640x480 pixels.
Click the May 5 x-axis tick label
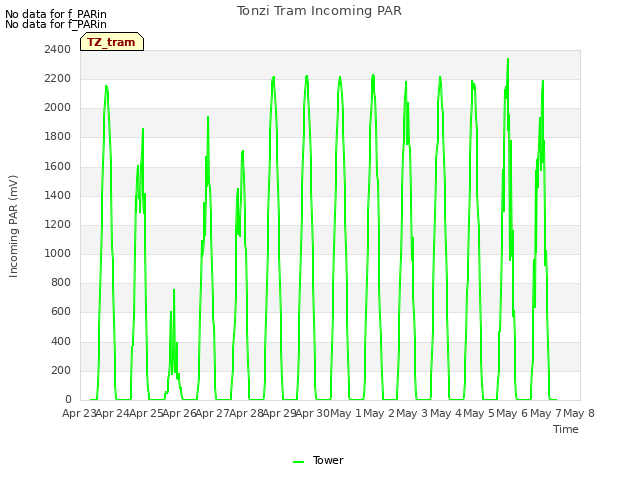pos(480,413)
